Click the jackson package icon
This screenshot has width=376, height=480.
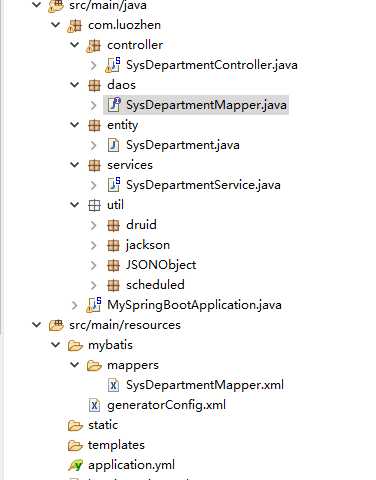(113, 245)
